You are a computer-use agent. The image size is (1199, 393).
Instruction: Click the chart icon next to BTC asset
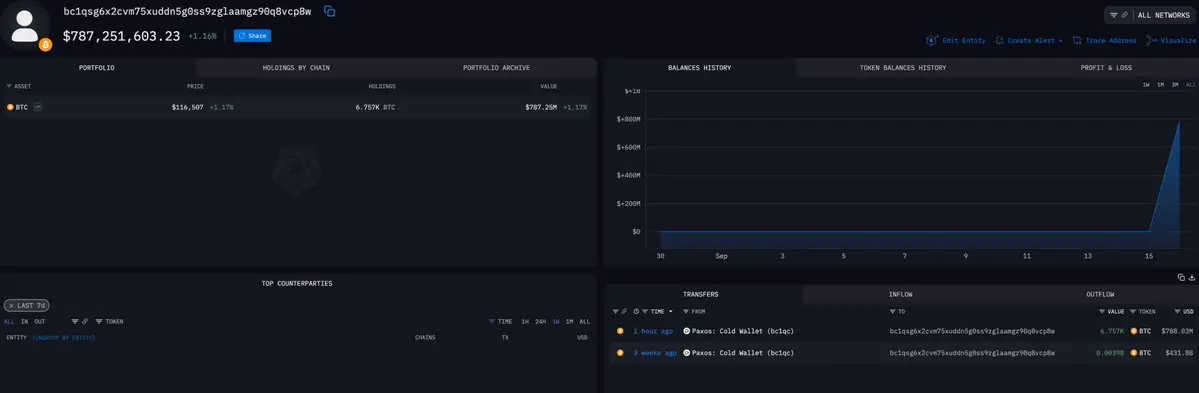pyautogui.click(x=37, y=107)
